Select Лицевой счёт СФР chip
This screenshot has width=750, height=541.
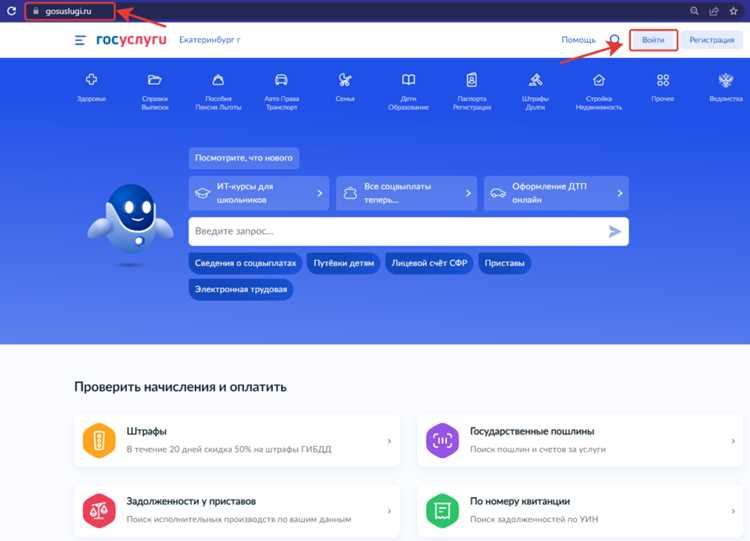(429, 263)
